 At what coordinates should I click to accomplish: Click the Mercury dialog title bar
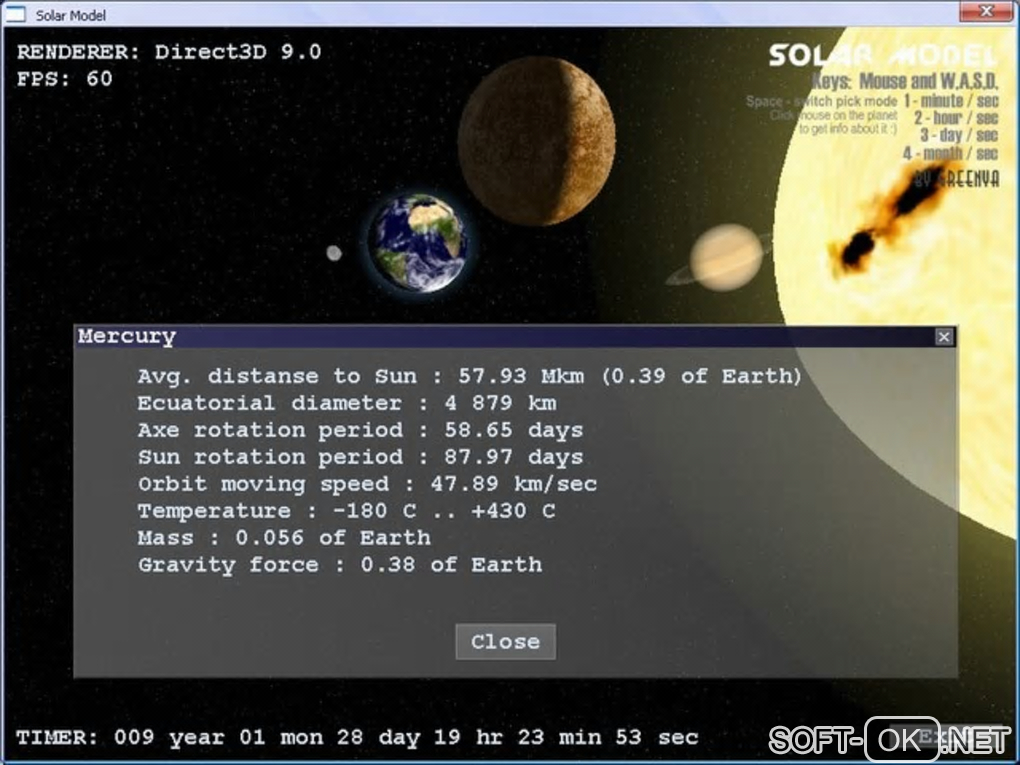(x=505, y=336)
